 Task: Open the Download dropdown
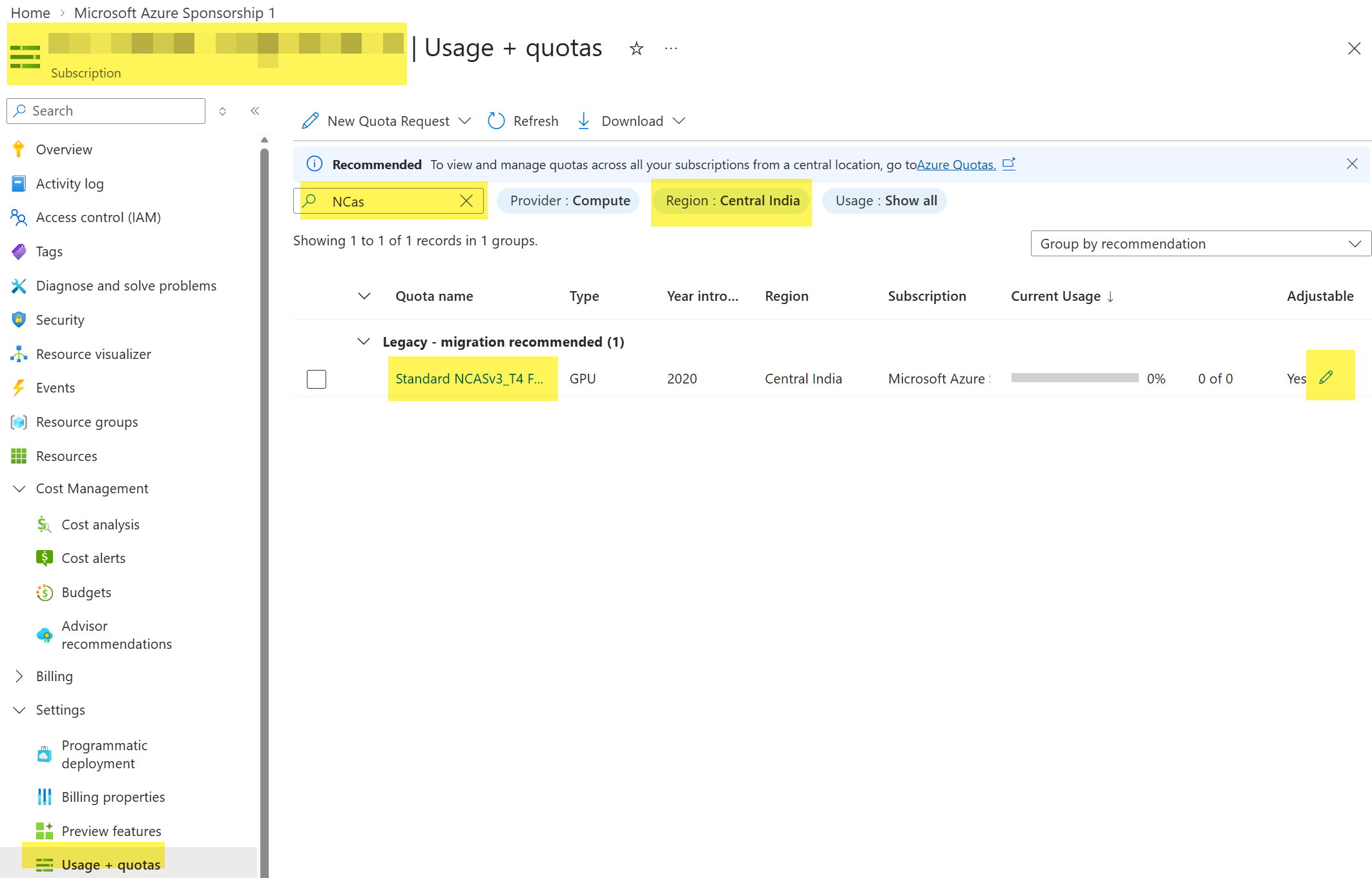point(630,121)
